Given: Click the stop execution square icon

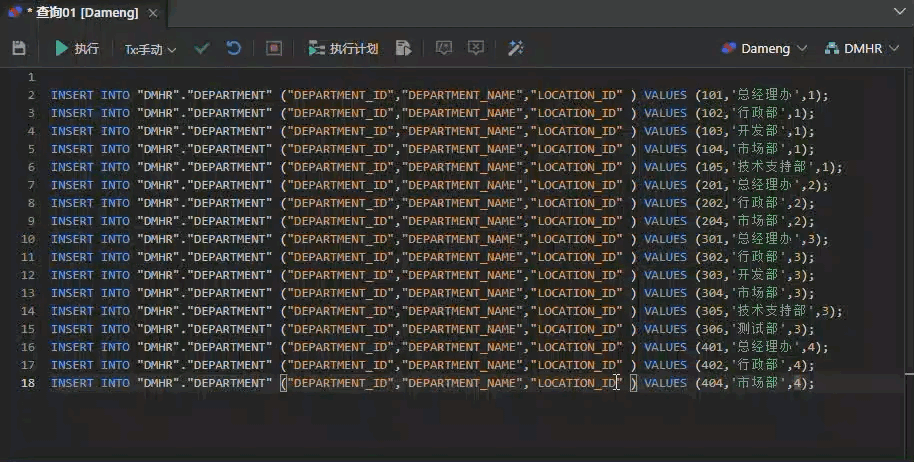Looking at the screenshot, I should pyautogui.click(x=273, y=48).
